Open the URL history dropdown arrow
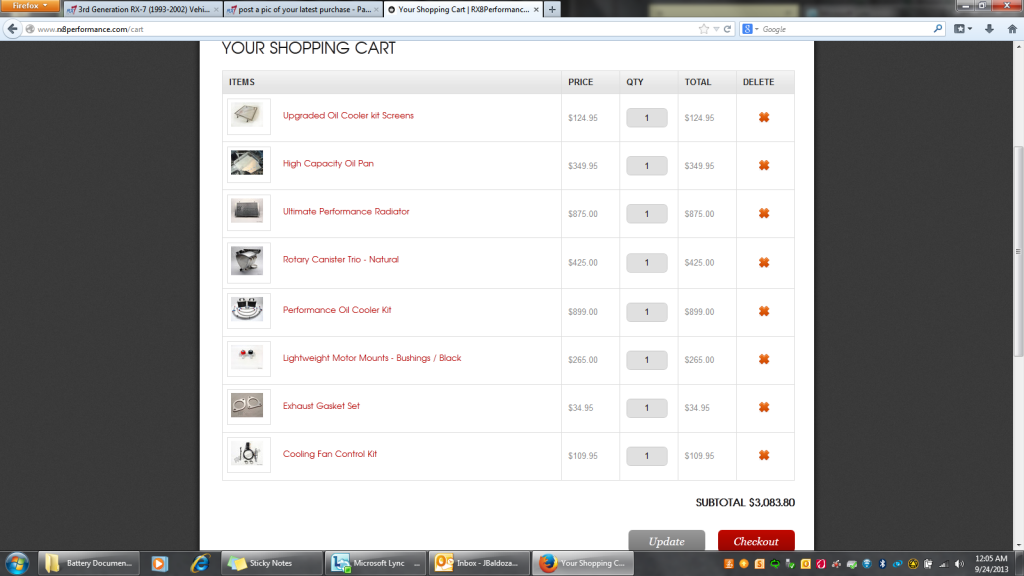This screenshot has width=1024, height=576. point(716,29)
